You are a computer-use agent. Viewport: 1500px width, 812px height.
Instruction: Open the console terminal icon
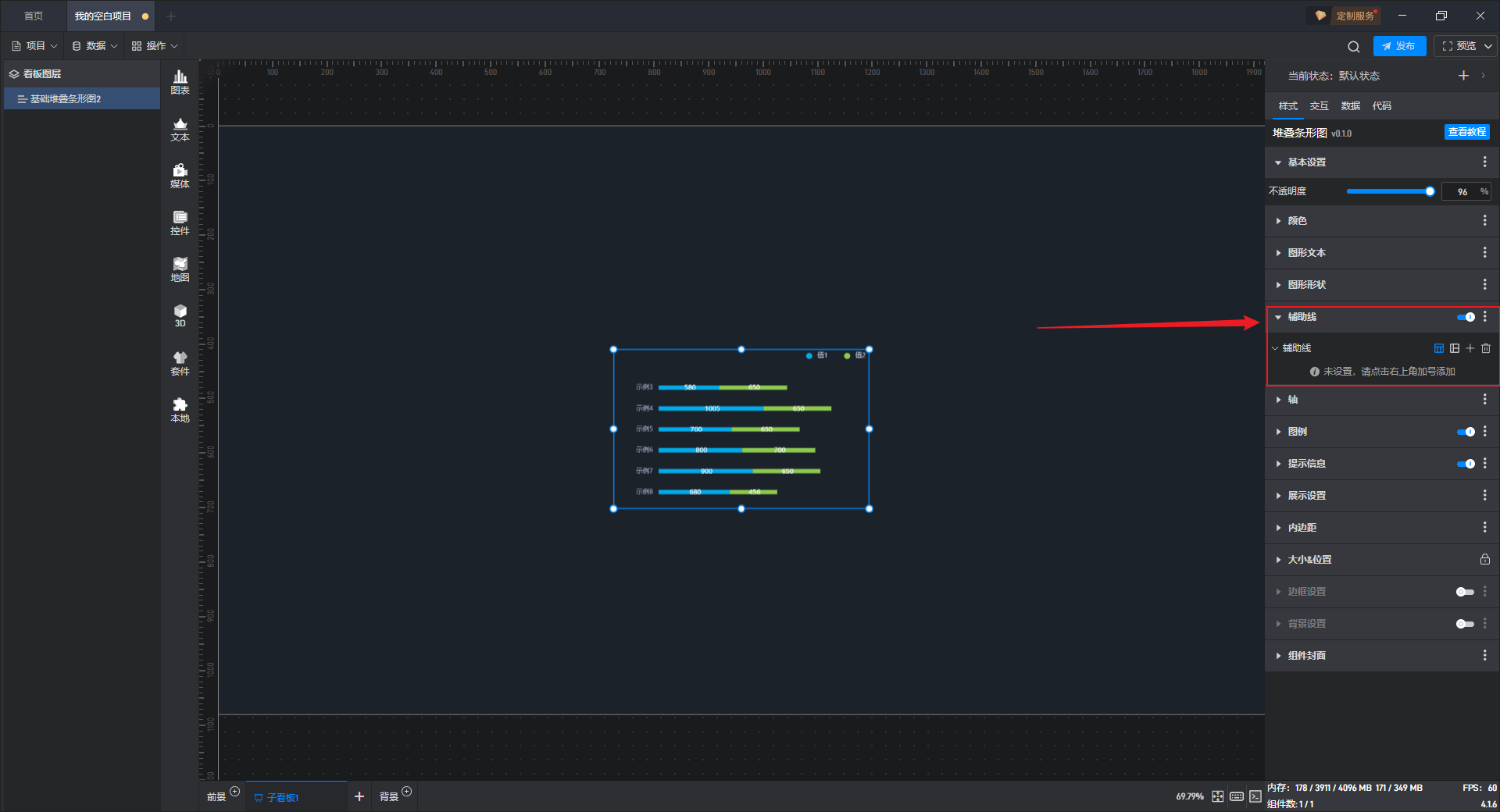[x=1255, y=796]
